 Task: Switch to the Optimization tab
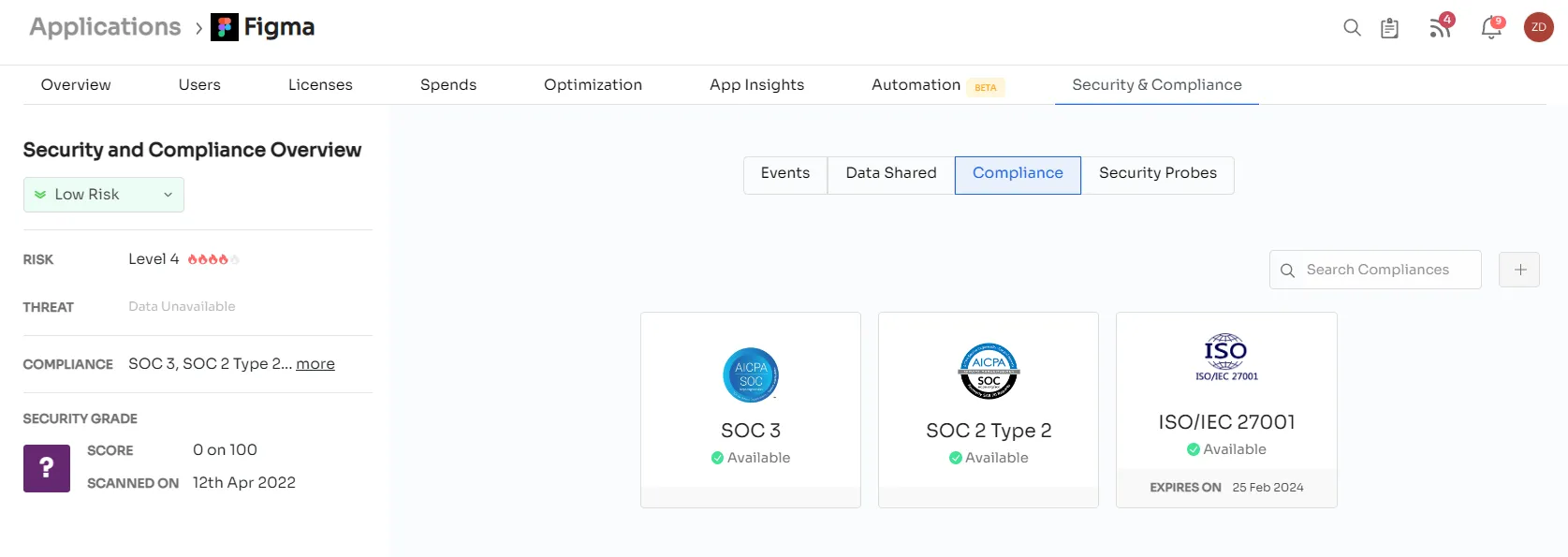[x=593, y=85]
